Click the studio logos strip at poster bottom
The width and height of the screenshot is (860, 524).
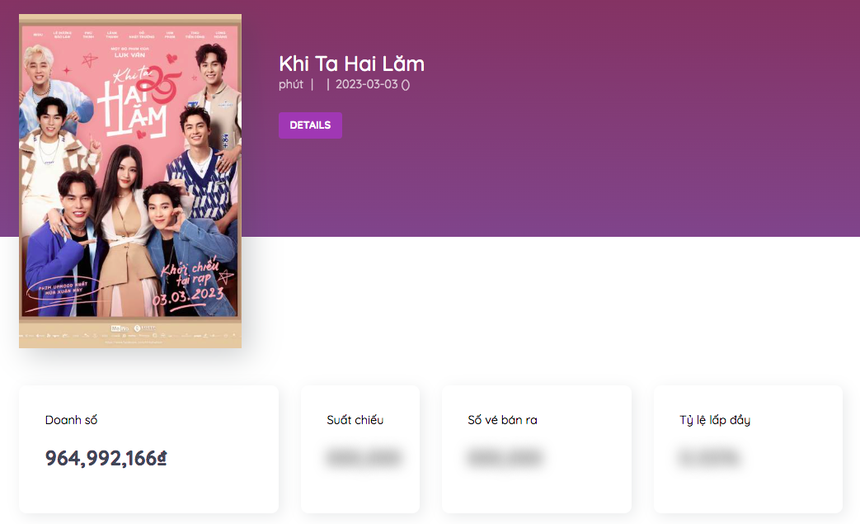tap(130, 335)
